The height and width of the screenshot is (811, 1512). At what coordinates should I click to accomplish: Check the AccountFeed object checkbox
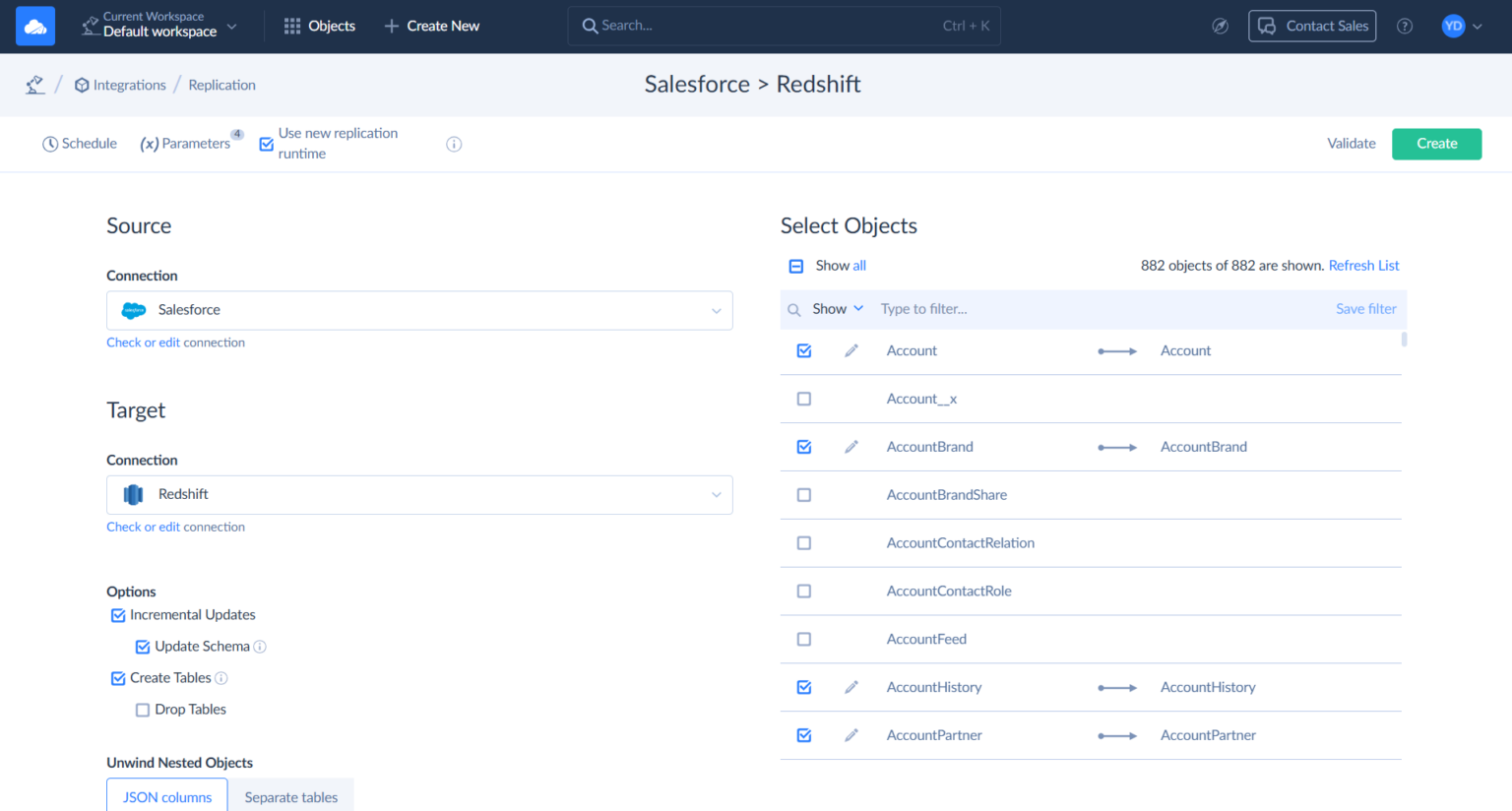coord(804,640)
